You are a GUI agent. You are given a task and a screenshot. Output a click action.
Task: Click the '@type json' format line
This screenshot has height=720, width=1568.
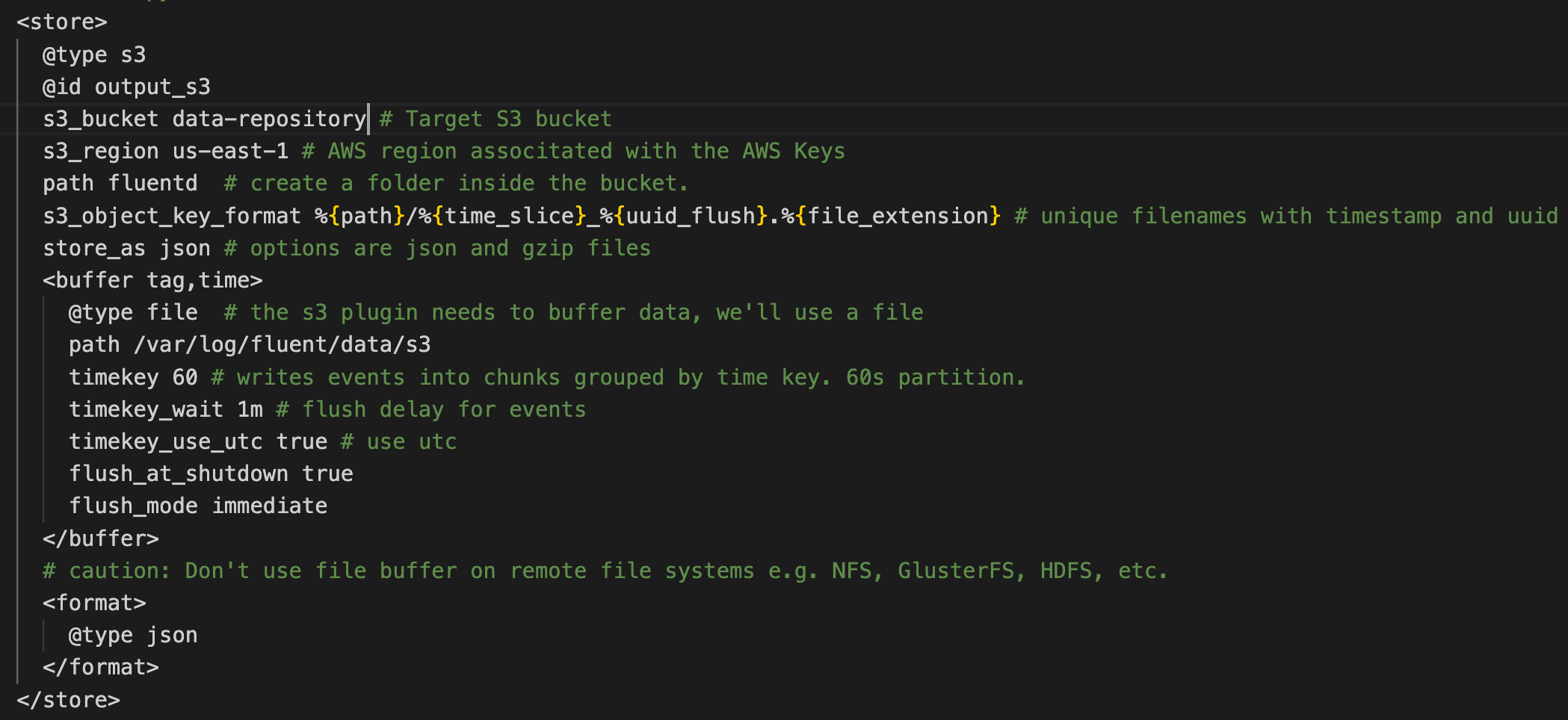[x=133, y=635]
